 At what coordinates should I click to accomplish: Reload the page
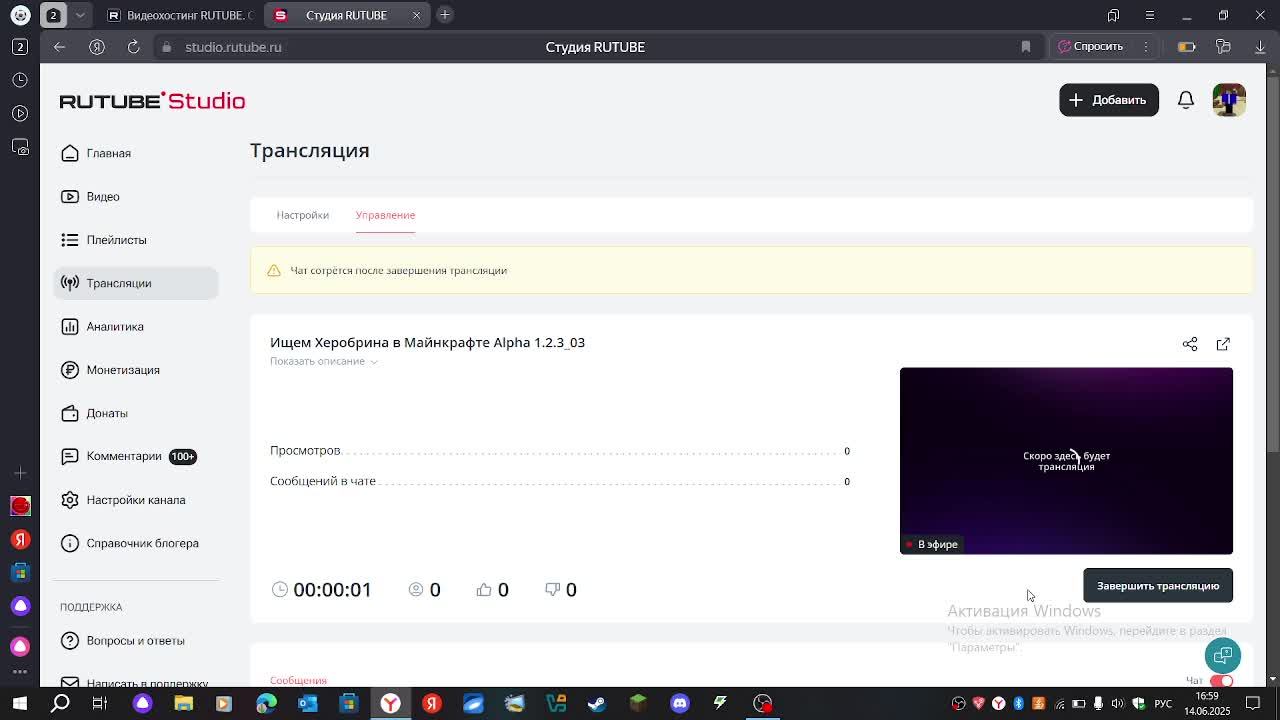click(x=133, y=47)
